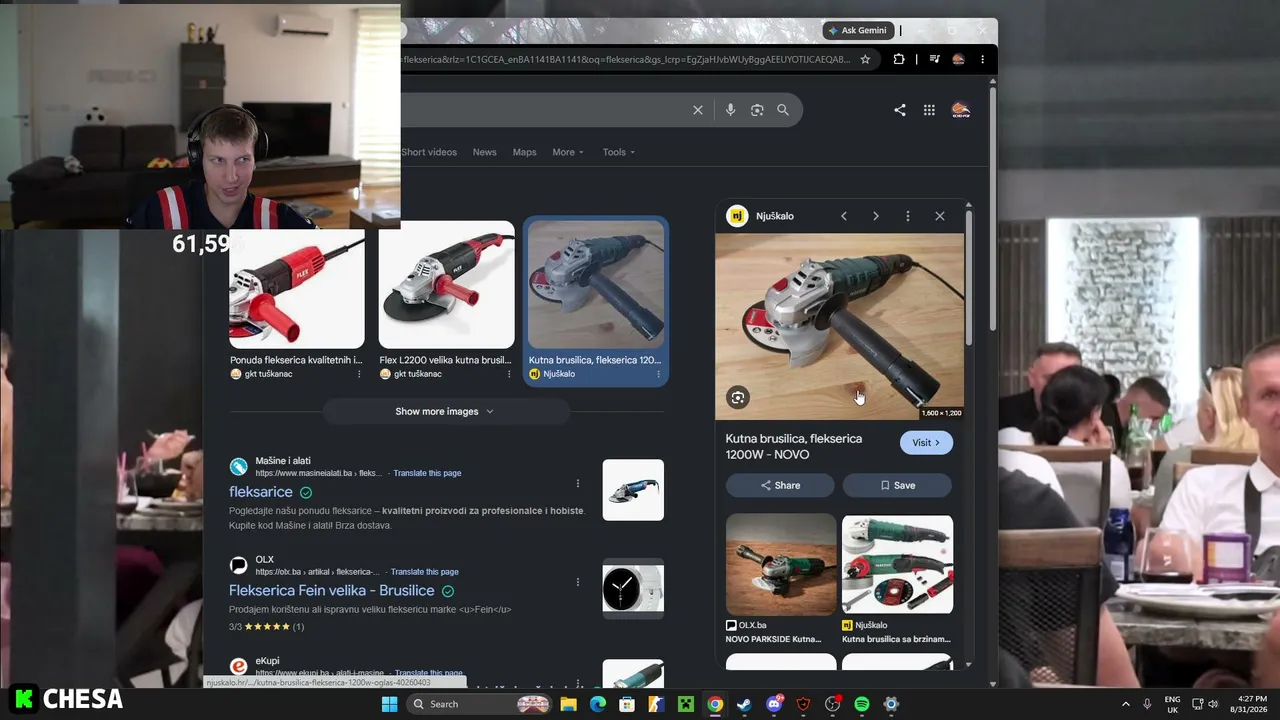Open the Flex L2200 grinder image thumbnail
The height and width of the screenshot is (720, 1280).
pyautogui.click(x=447, y=285)
